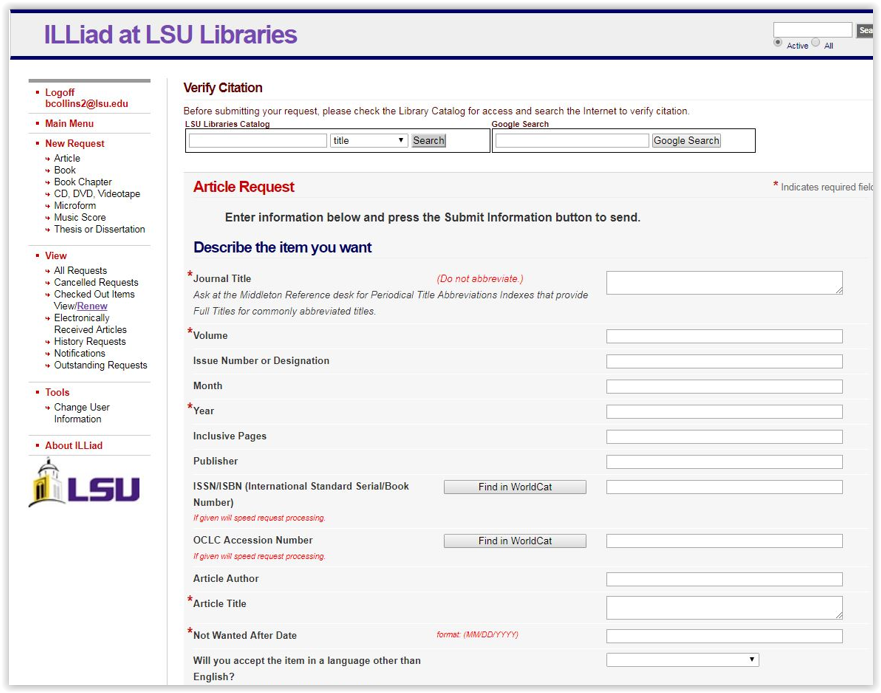
Task: Click the OCLC Accession Number field
Action: [x=724, y=541]
